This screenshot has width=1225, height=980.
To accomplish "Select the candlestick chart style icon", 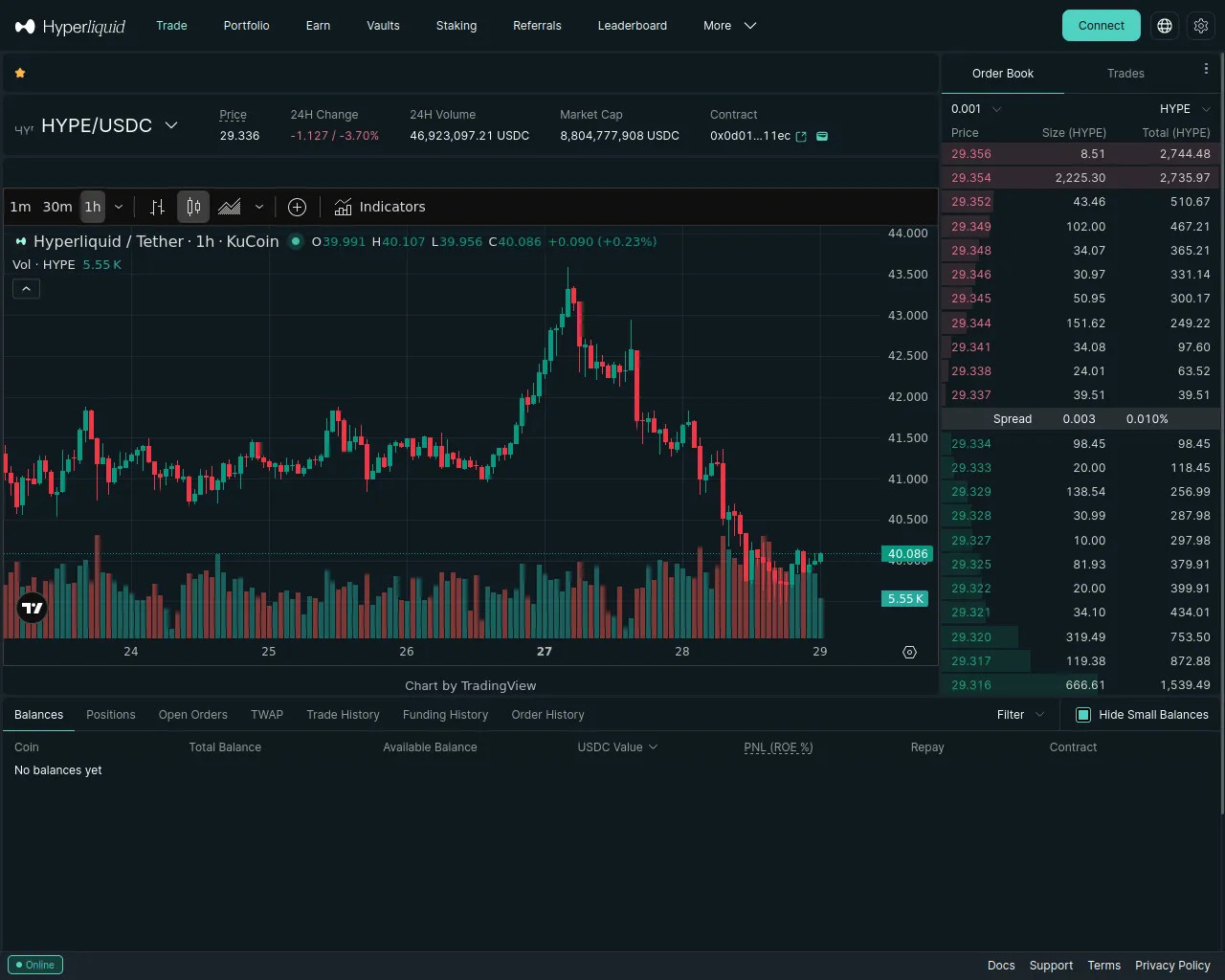I will pyautogui.click(x=193, y=207).
